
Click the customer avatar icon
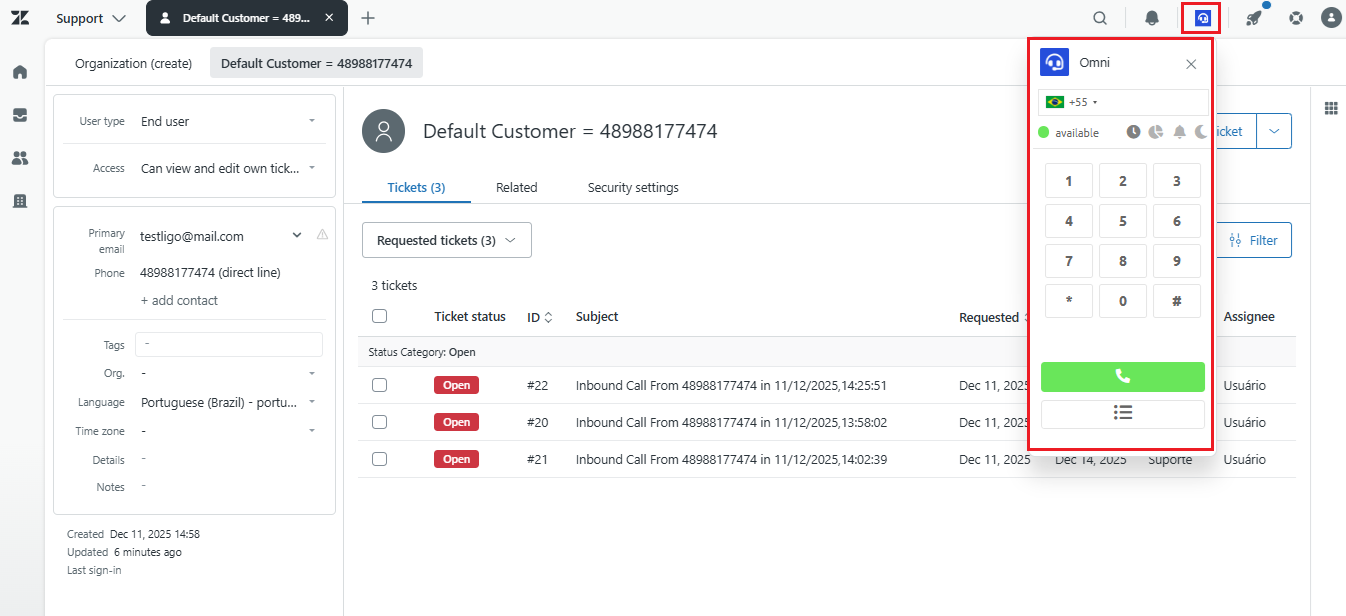(383, 131)
